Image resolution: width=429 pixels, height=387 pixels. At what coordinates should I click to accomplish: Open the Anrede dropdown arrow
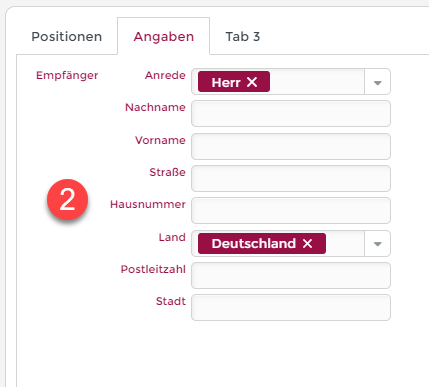(377, 82)
